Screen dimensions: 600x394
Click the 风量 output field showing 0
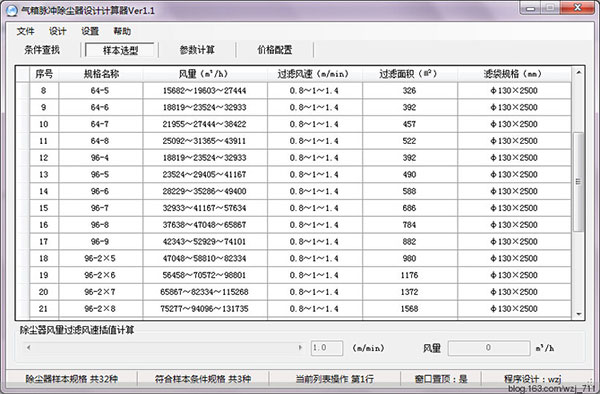point(489,348)
